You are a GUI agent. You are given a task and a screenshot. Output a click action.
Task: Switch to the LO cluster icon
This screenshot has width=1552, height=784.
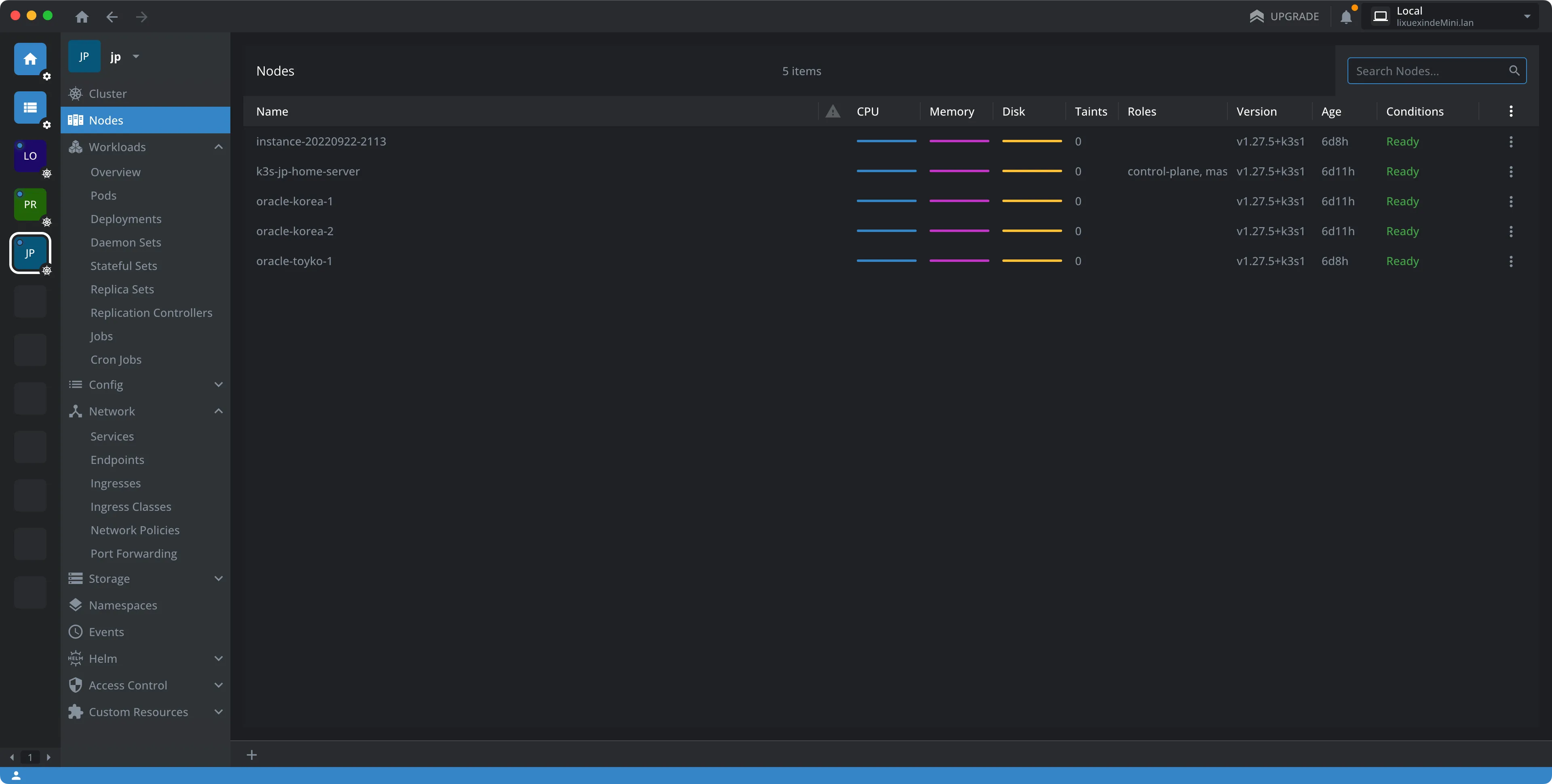tap(30, 156)
